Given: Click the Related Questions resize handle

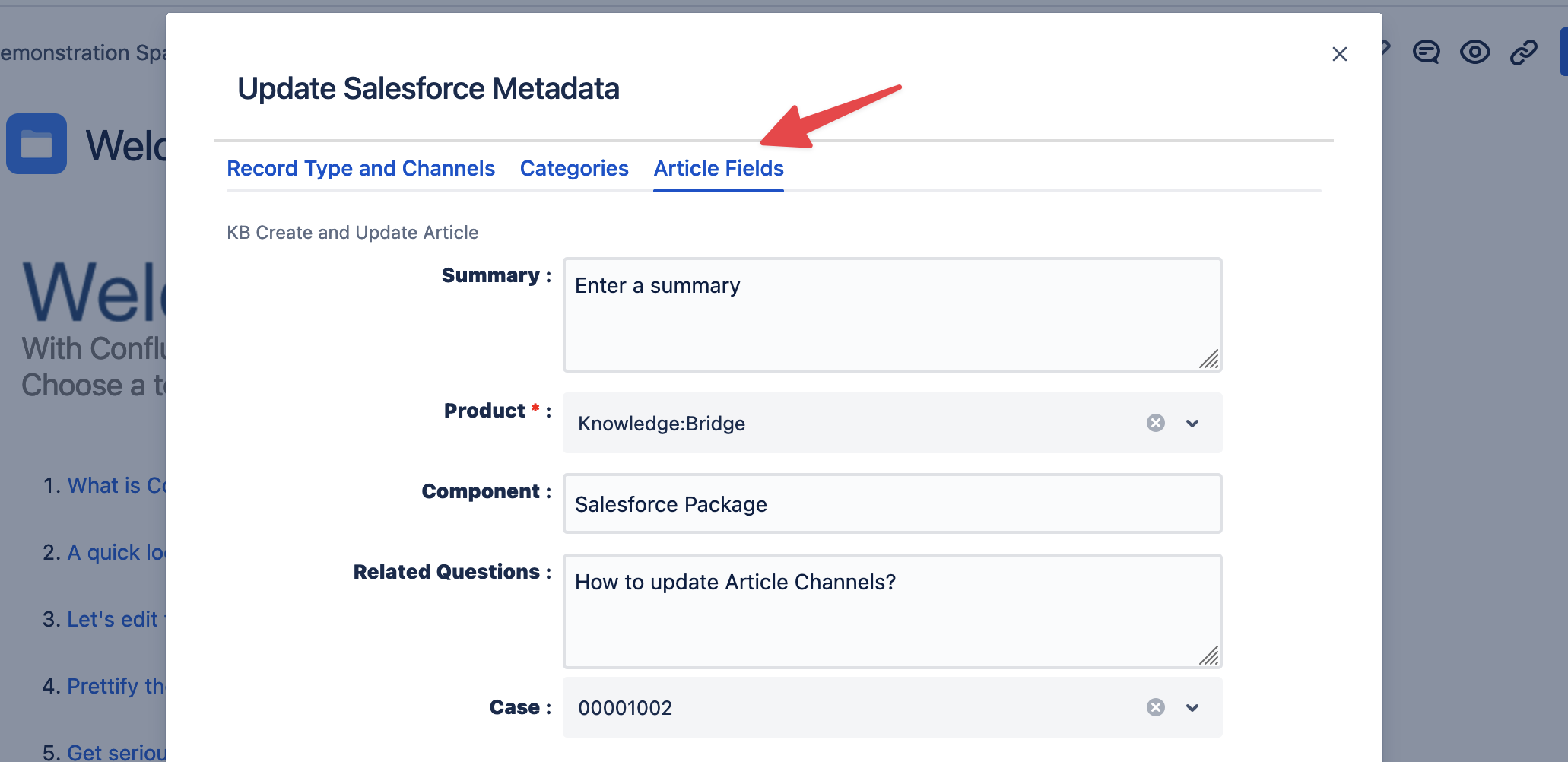Looking at the screenshot, I should click(x=1209, y=656).
